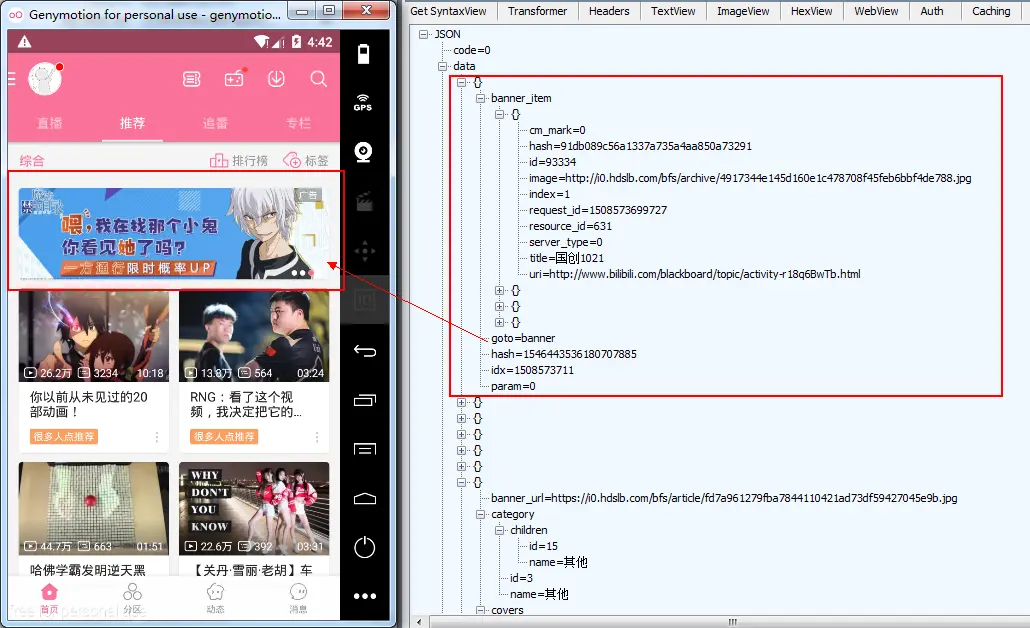Screen dimensions: 1030x628
Task: Tap the warning triangle in status bar
Action: (x=25, y=42)
